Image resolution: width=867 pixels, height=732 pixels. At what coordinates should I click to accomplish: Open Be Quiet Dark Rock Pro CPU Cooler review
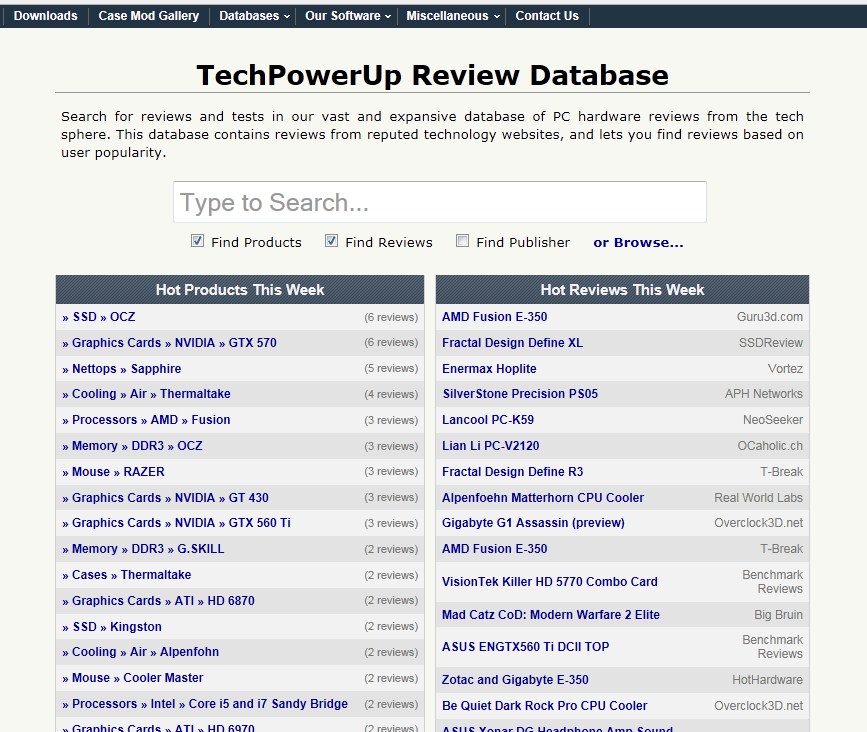545,705
